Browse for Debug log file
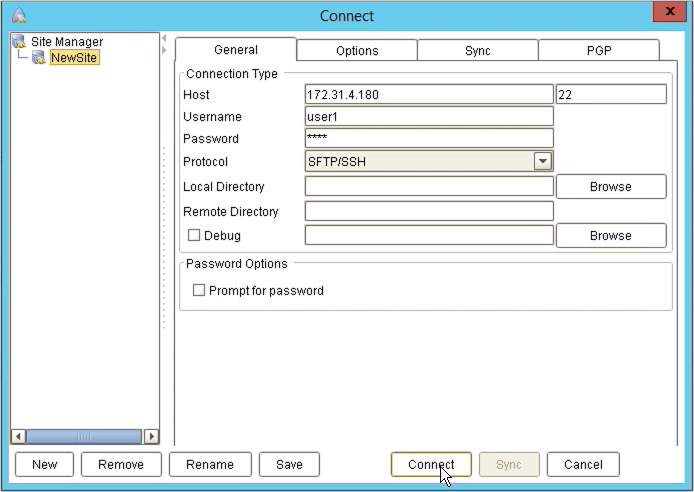 pyautogui.click(x=611, y=235)
